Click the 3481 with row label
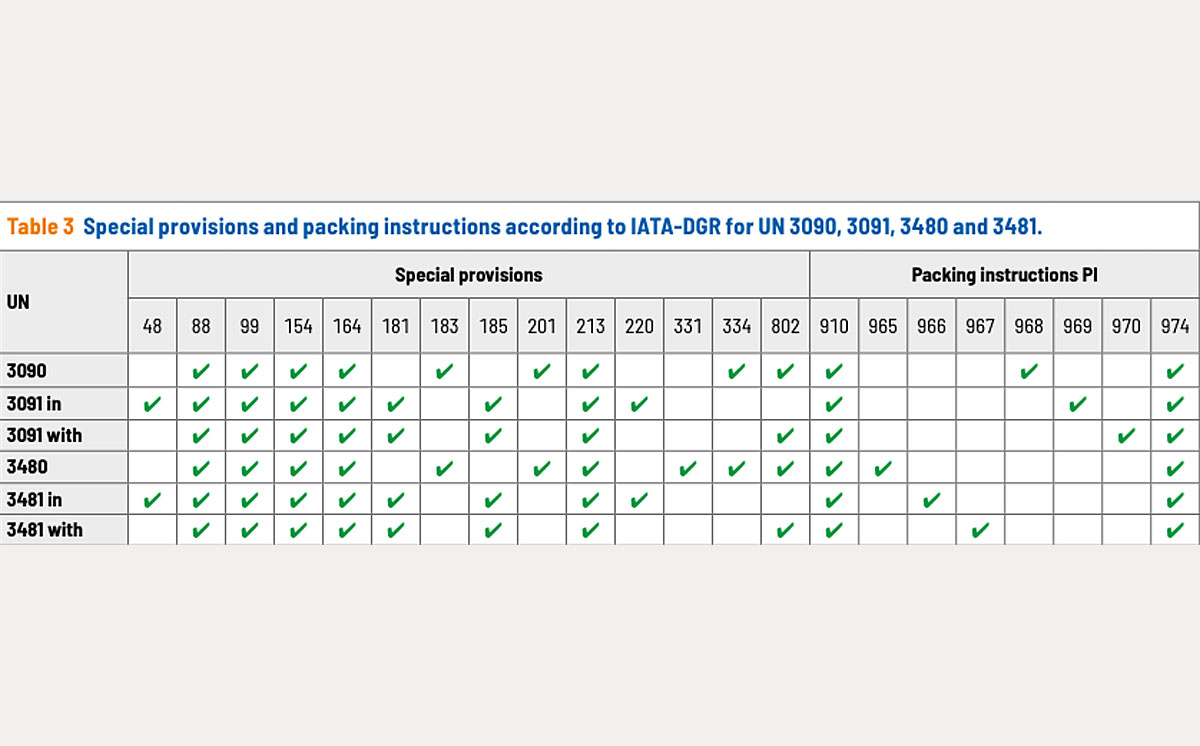The width and height of the screenshot is (1200, 746). (44, 530)
